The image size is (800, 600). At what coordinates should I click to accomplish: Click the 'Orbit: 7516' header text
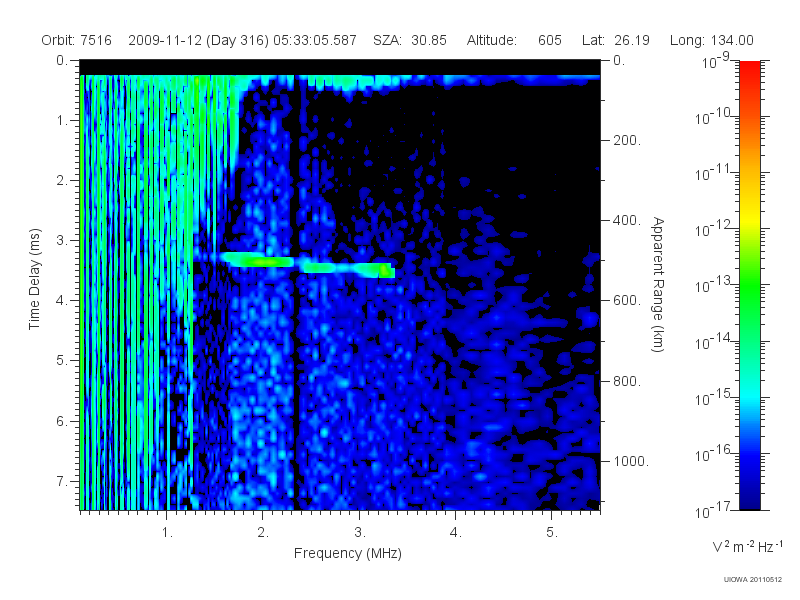coord(77,40)
